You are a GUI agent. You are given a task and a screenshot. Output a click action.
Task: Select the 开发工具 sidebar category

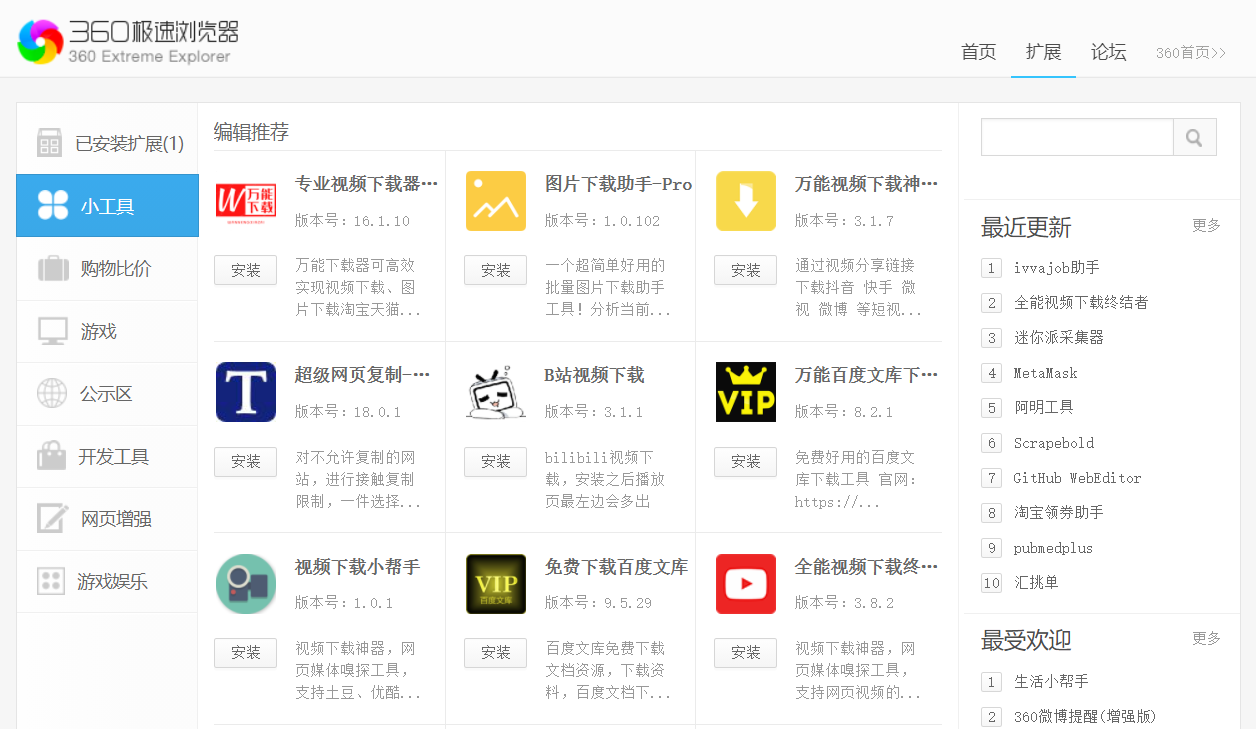107,457
